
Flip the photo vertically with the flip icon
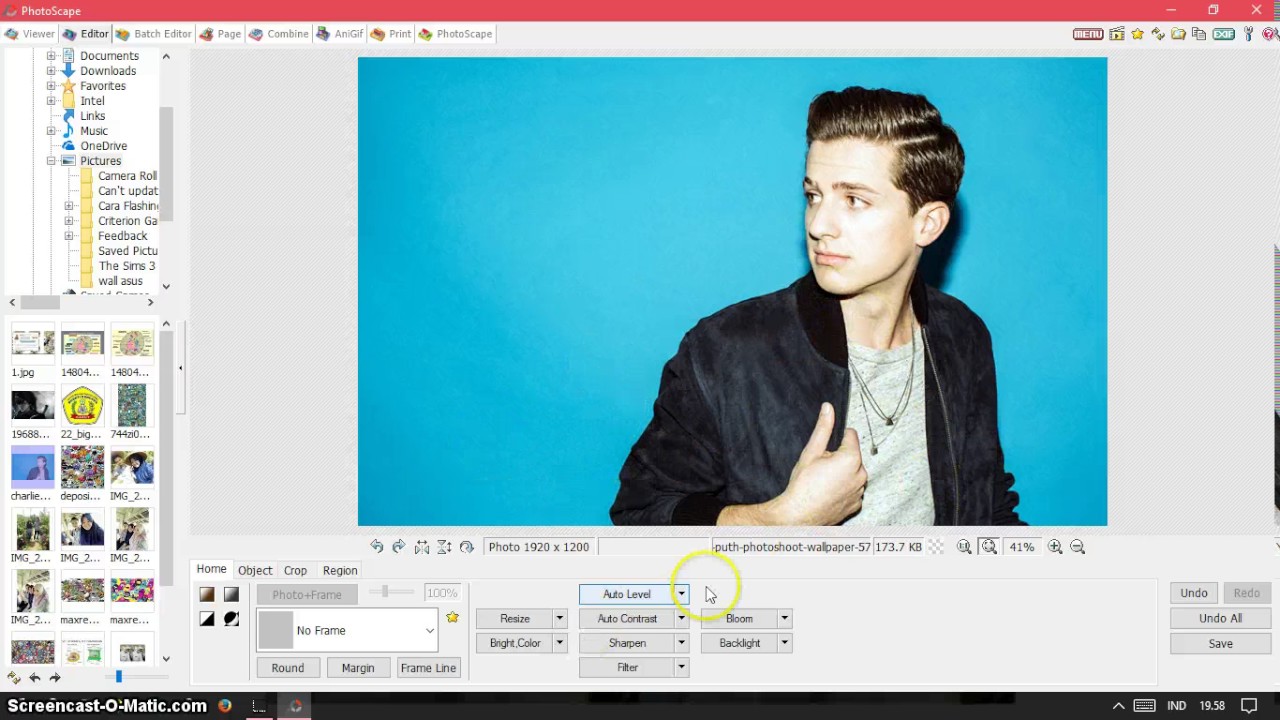[x=444, y=547]
